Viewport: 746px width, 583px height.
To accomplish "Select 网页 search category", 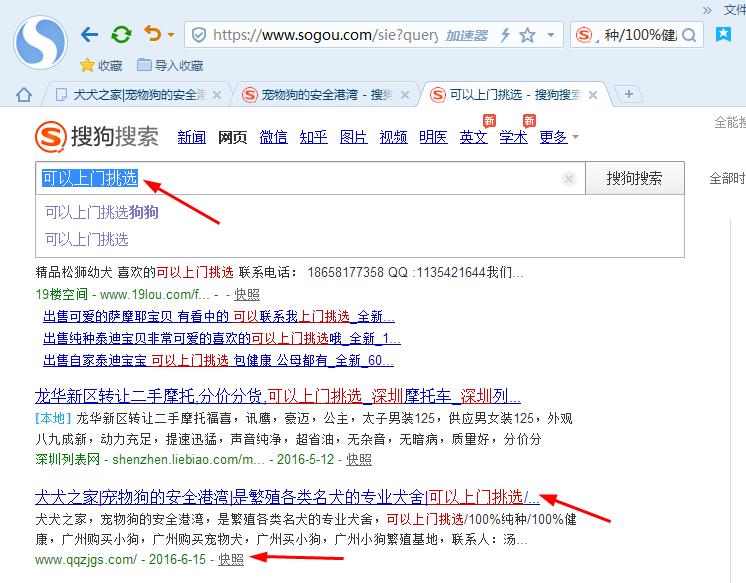I will (x=232, y=137).
